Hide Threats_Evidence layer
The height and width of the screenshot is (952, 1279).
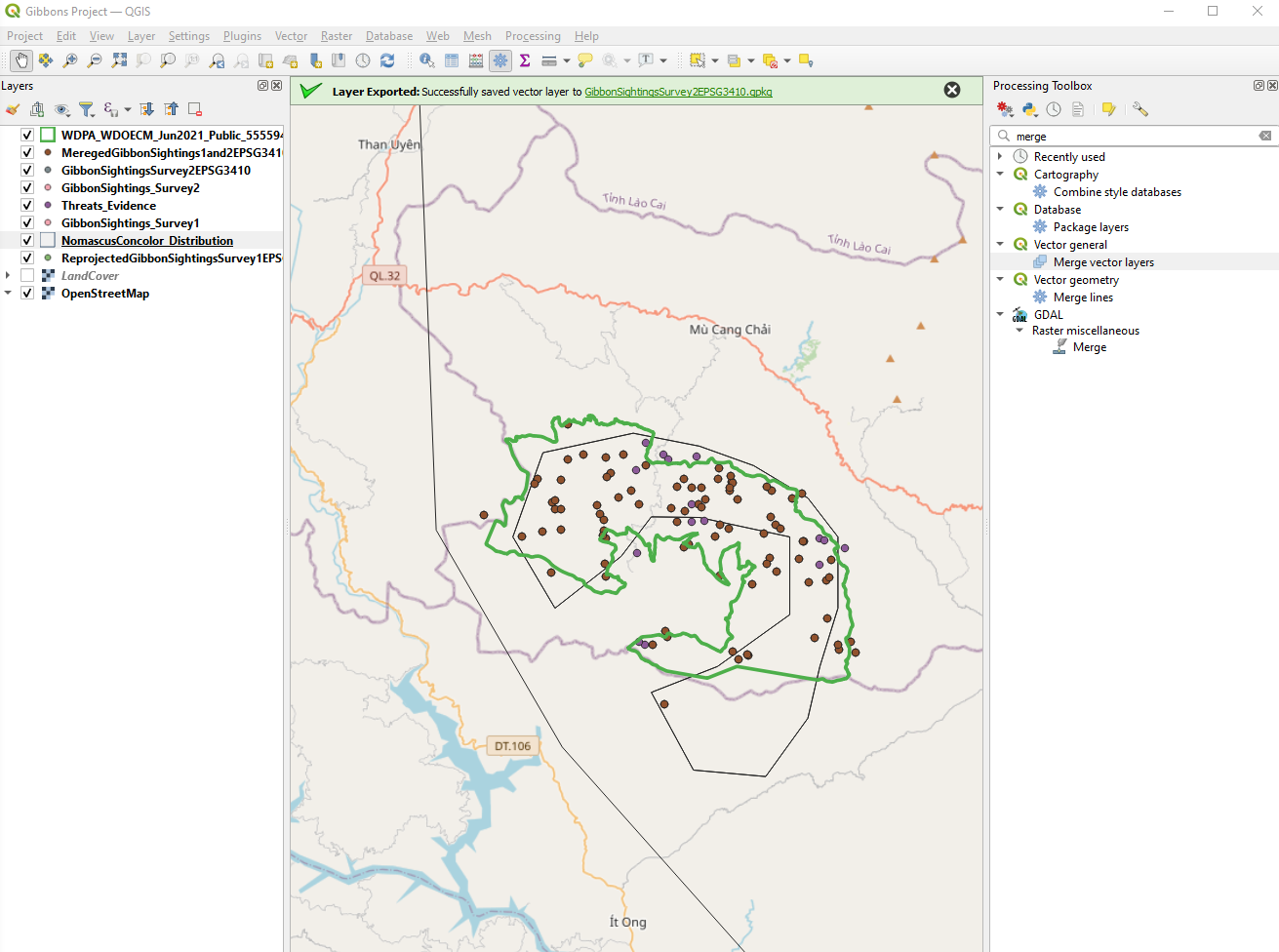[27, 205]
